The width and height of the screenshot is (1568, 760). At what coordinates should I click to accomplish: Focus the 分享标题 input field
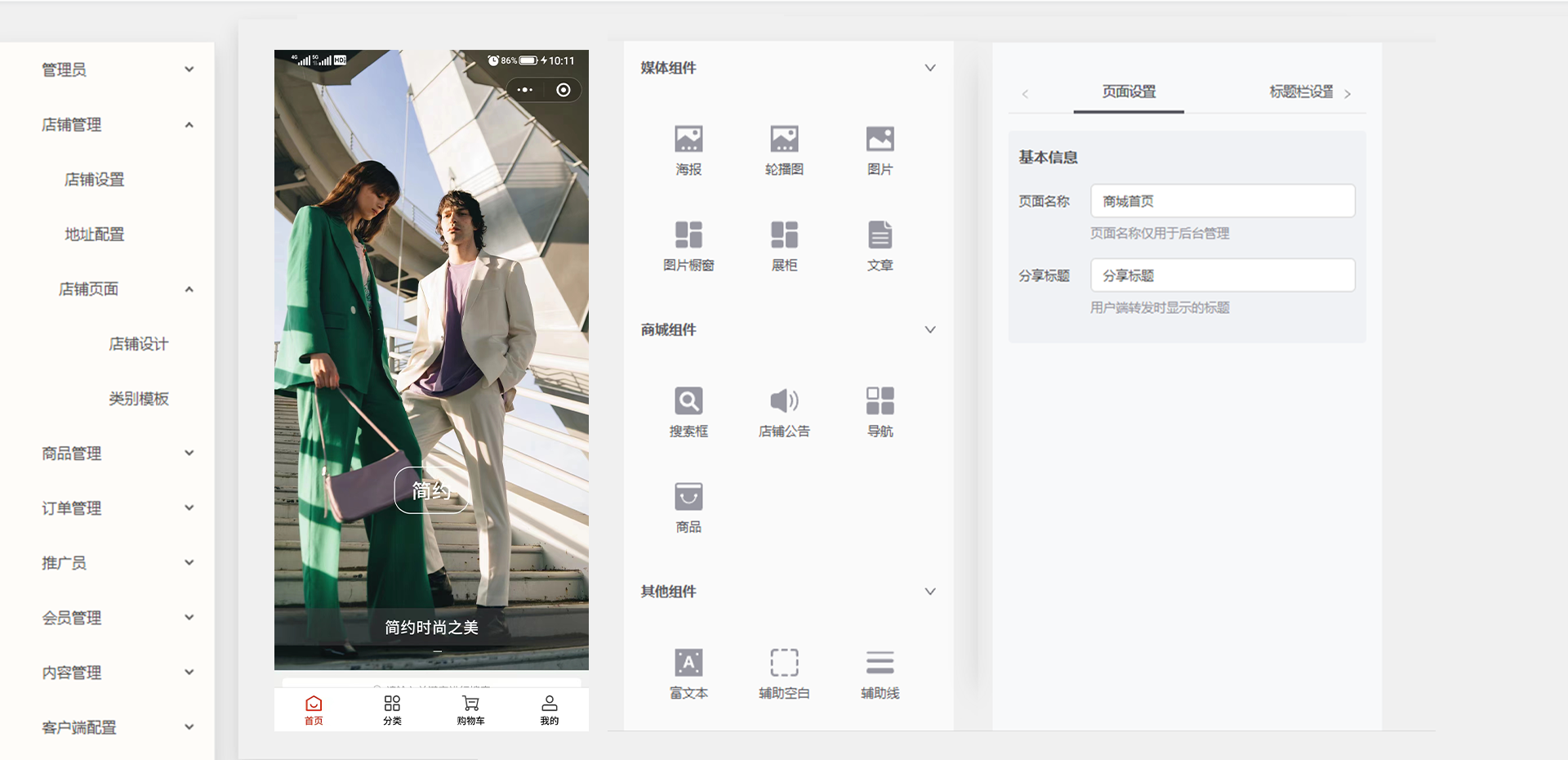click(1223, 275)
